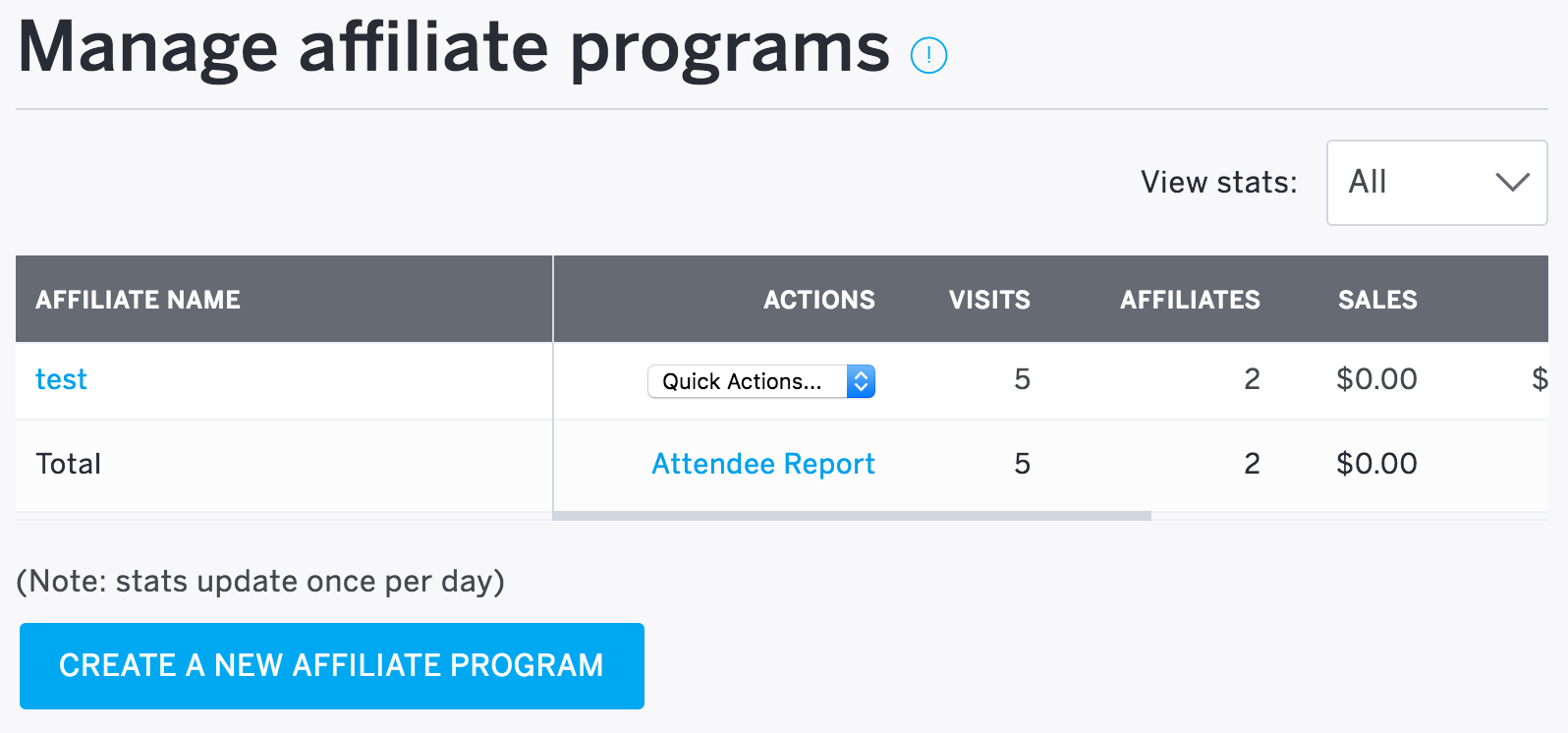The height and width of the screenshot is (733, 1568).
Task: Click the horizontal scrollbar under the table
Action: click(852, 516)
